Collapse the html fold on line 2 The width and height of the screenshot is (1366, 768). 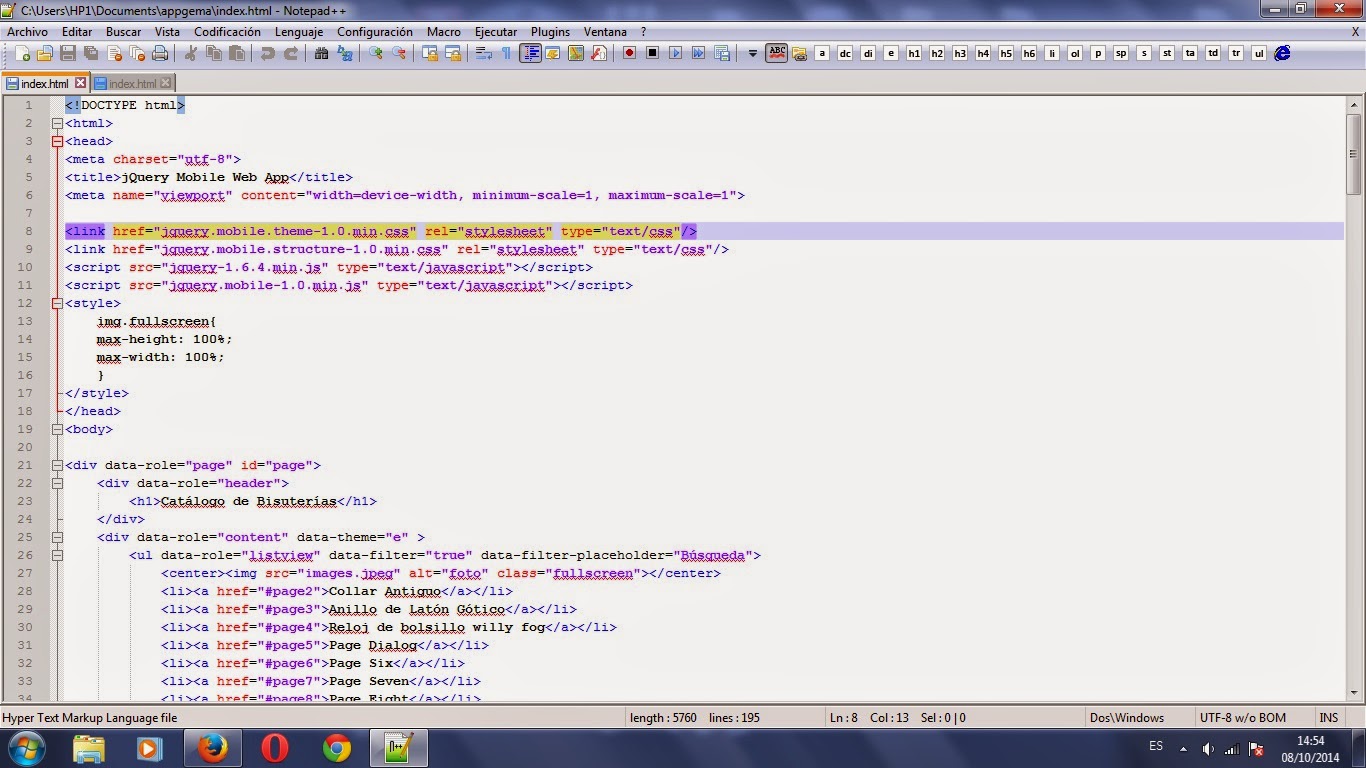point(57,124)
